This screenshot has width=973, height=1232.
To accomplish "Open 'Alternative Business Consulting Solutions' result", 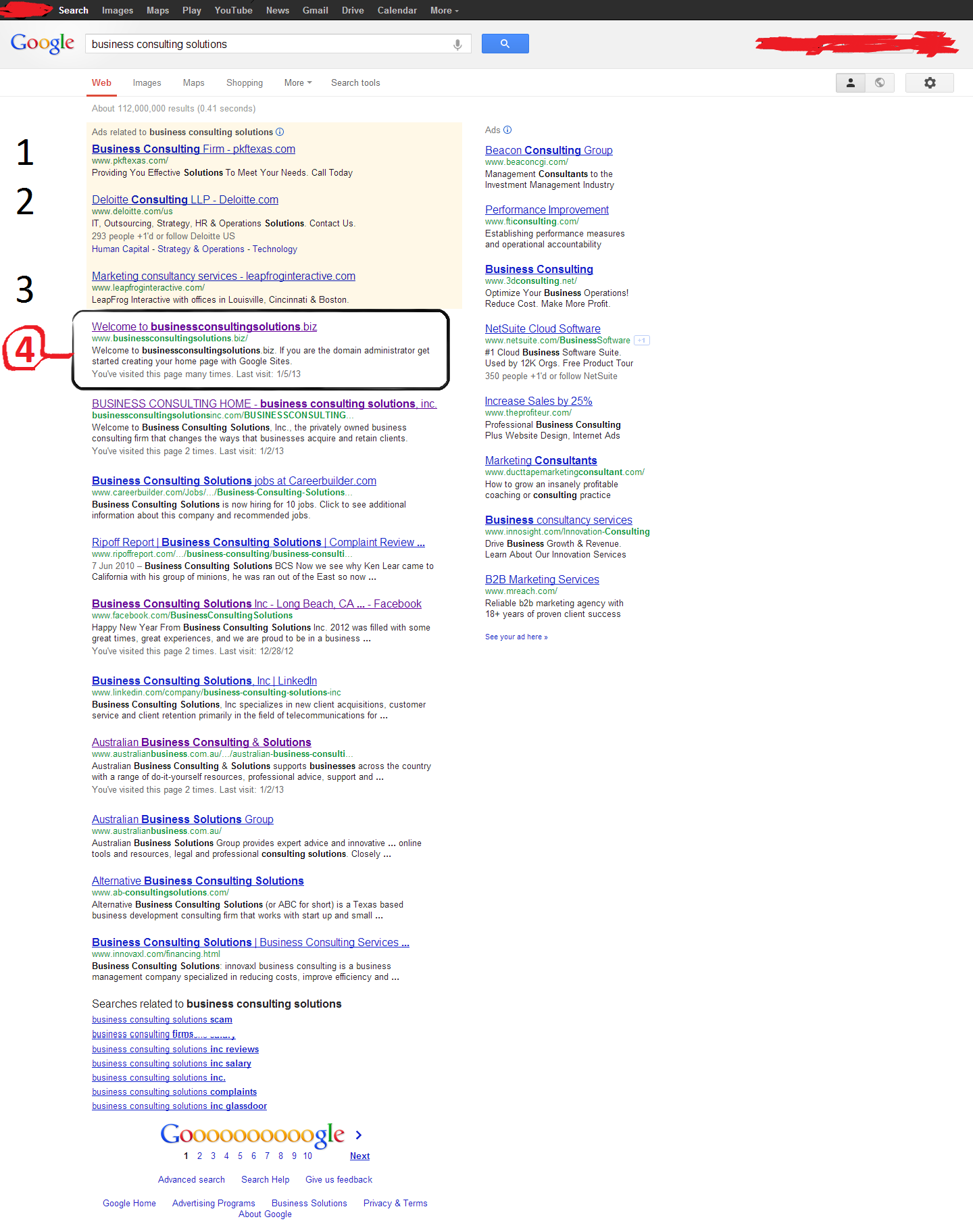I will [198, 881].
